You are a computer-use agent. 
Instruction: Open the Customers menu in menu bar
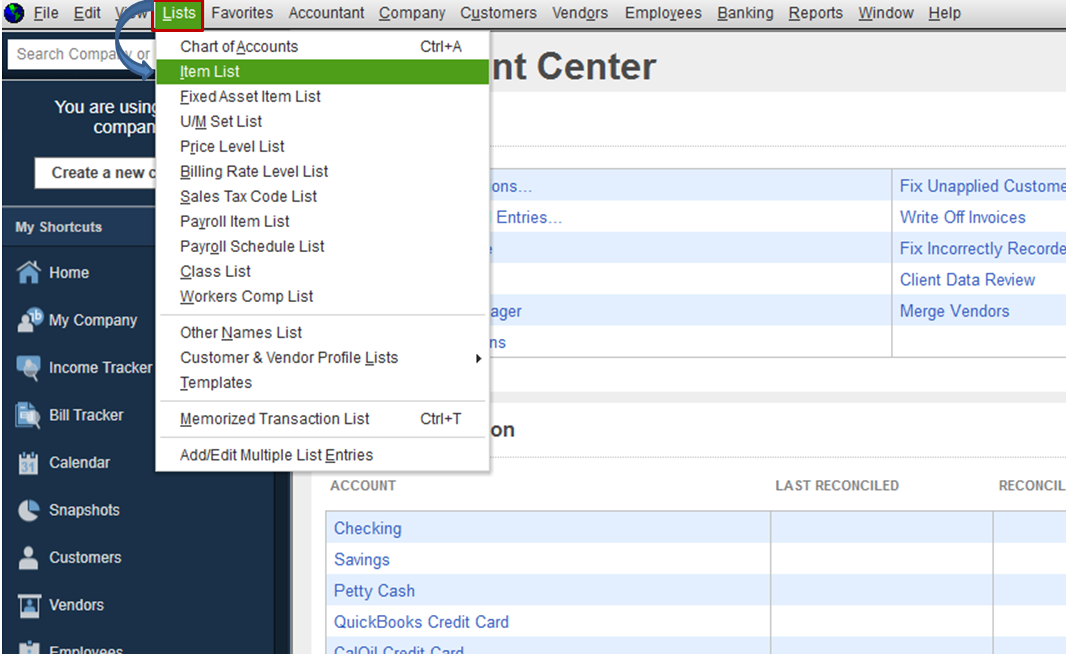coord(498,13)
